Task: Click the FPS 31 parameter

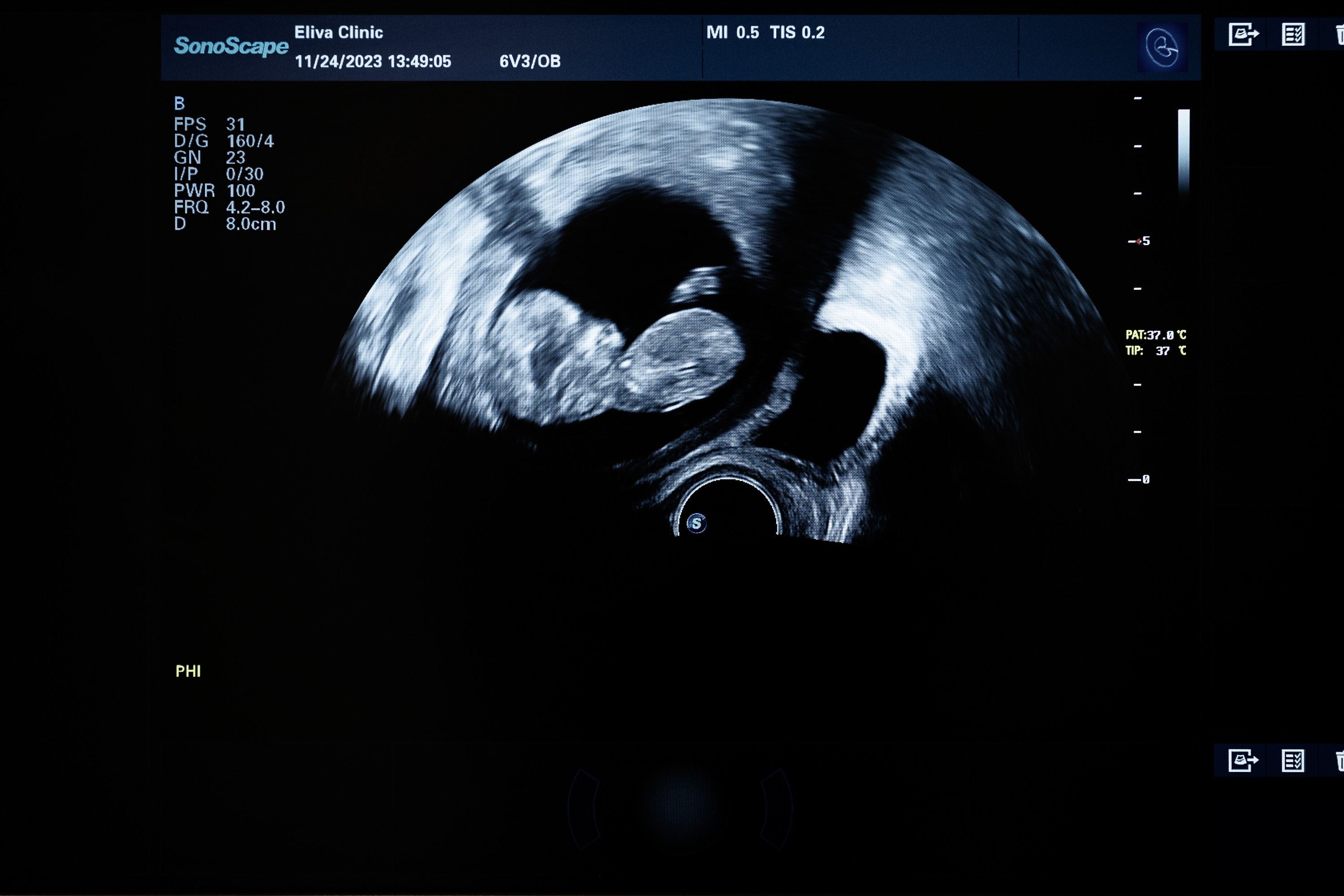Action: [210, 124]
